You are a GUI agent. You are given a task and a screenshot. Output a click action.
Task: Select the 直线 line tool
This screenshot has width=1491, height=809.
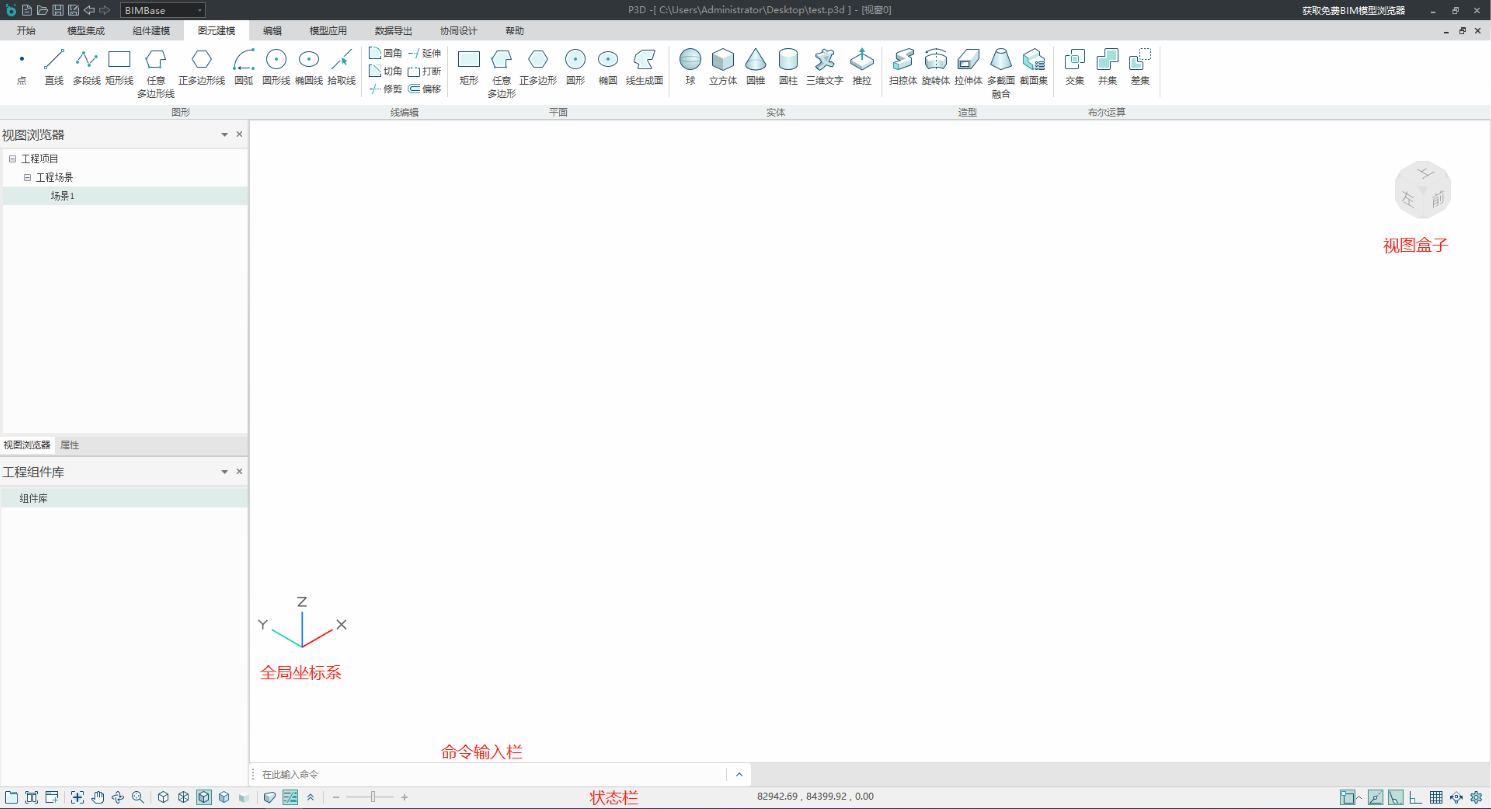click(x=54, y=67)
